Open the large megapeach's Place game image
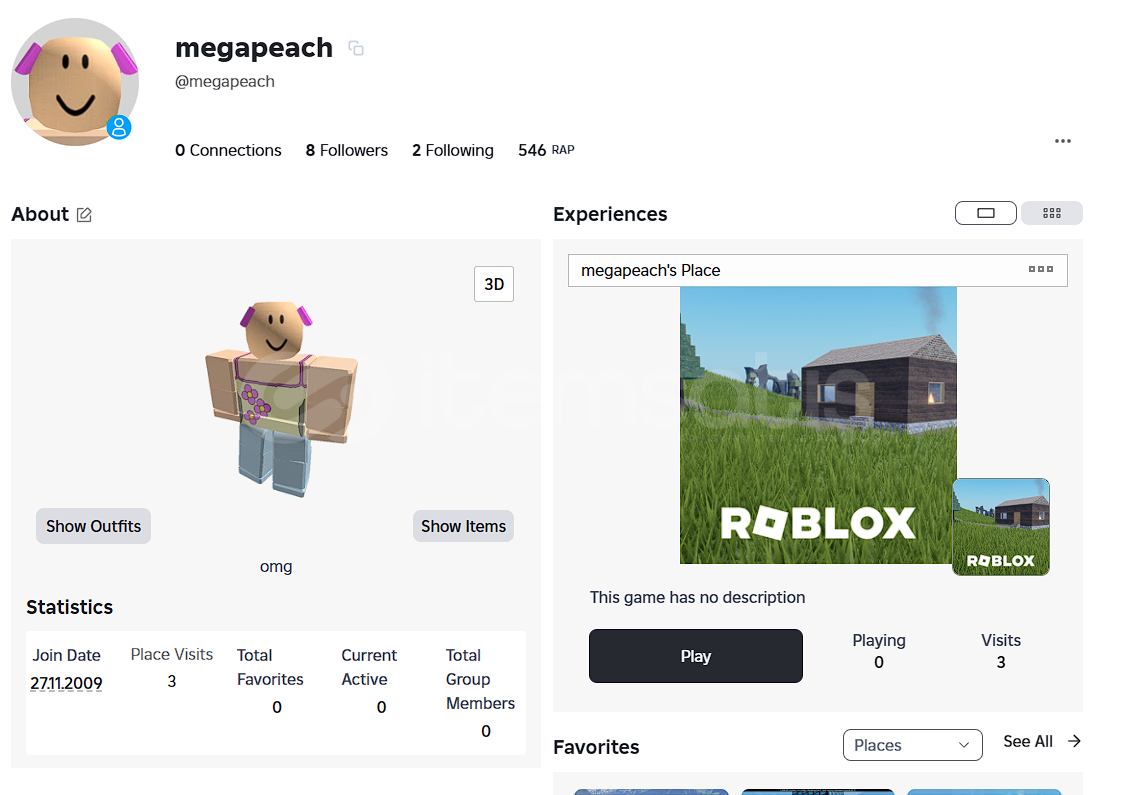The width and height of the screenshot is (1137, 795). [818, 425]
